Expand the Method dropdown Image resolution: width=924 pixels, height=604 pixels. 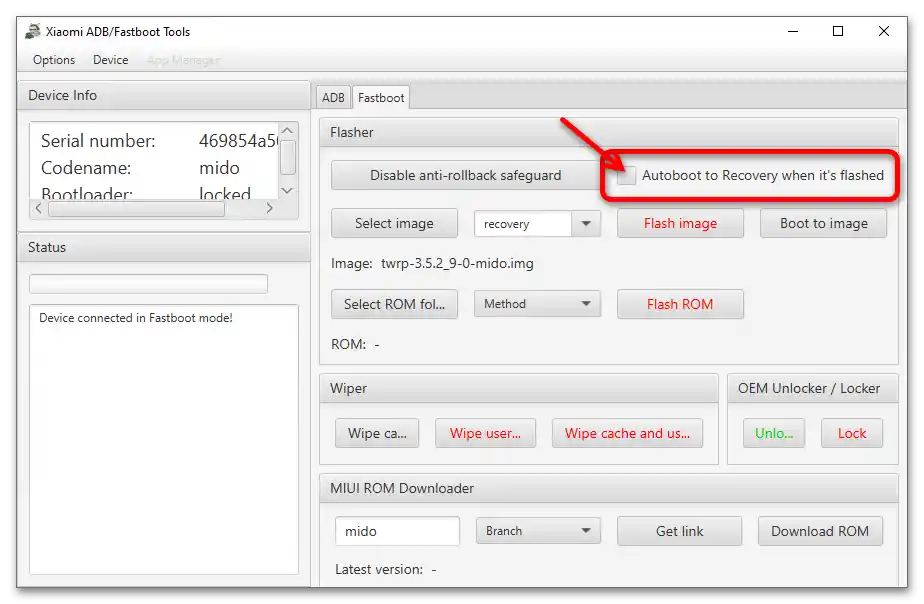pos(537,304)
